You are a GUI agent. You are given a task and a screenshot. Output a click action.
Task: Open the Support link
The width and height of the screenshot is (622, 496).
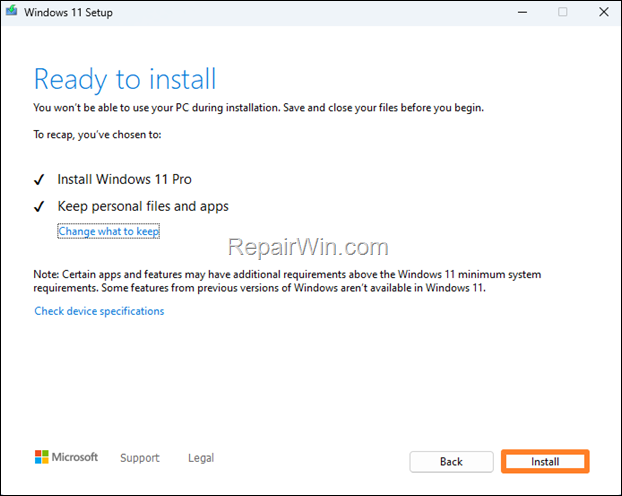click(140, 458)
